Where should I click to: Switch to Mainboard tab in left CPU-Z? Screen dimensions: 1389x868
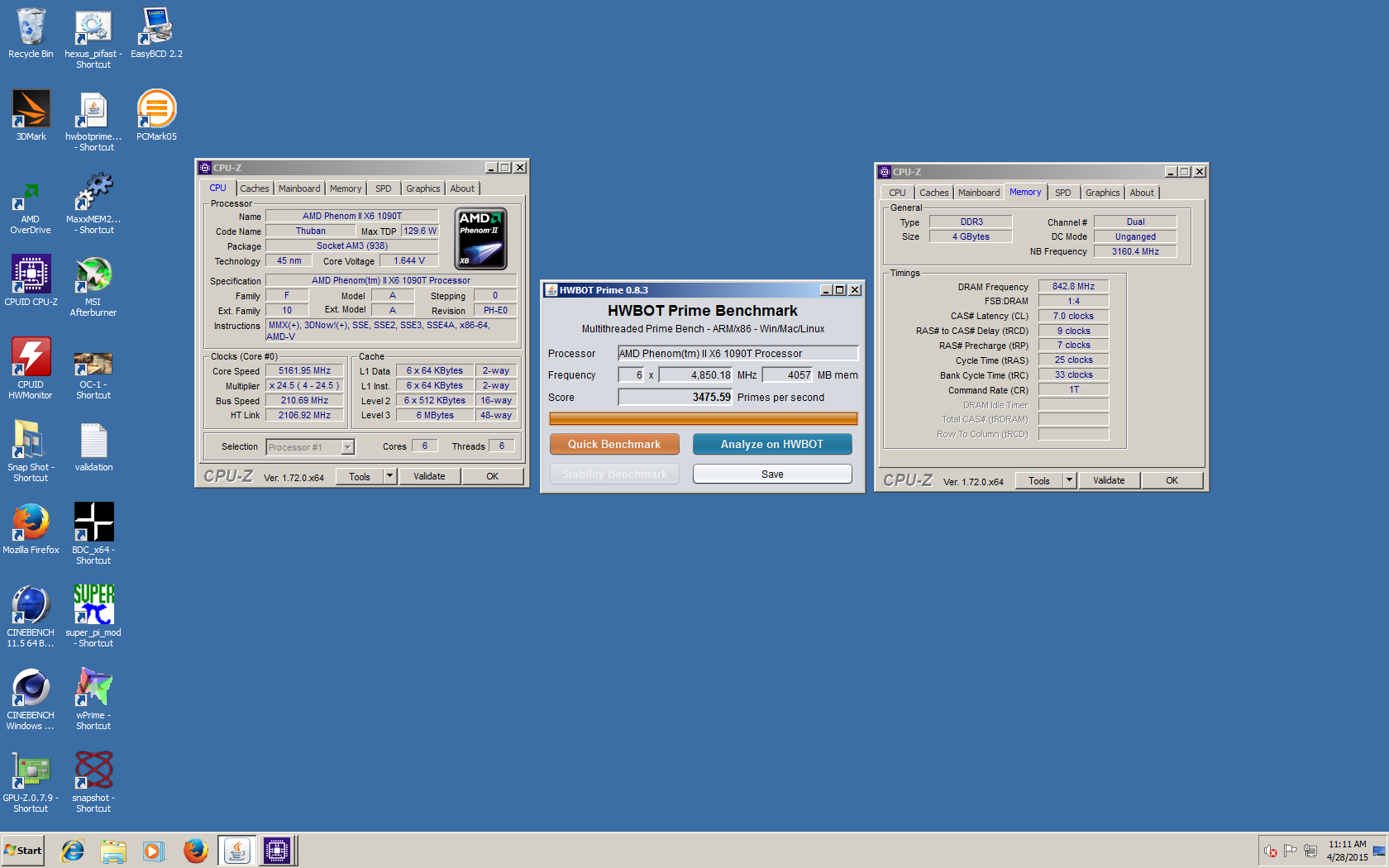click(x=299, y=188)
